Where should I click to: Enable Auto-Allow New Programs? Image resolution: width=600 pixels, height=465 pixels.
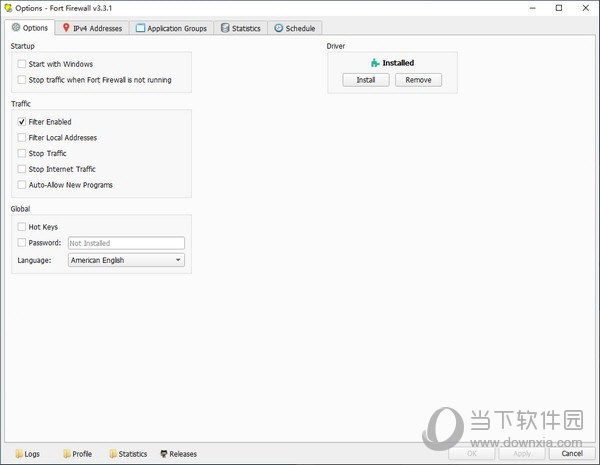(22, 185)
